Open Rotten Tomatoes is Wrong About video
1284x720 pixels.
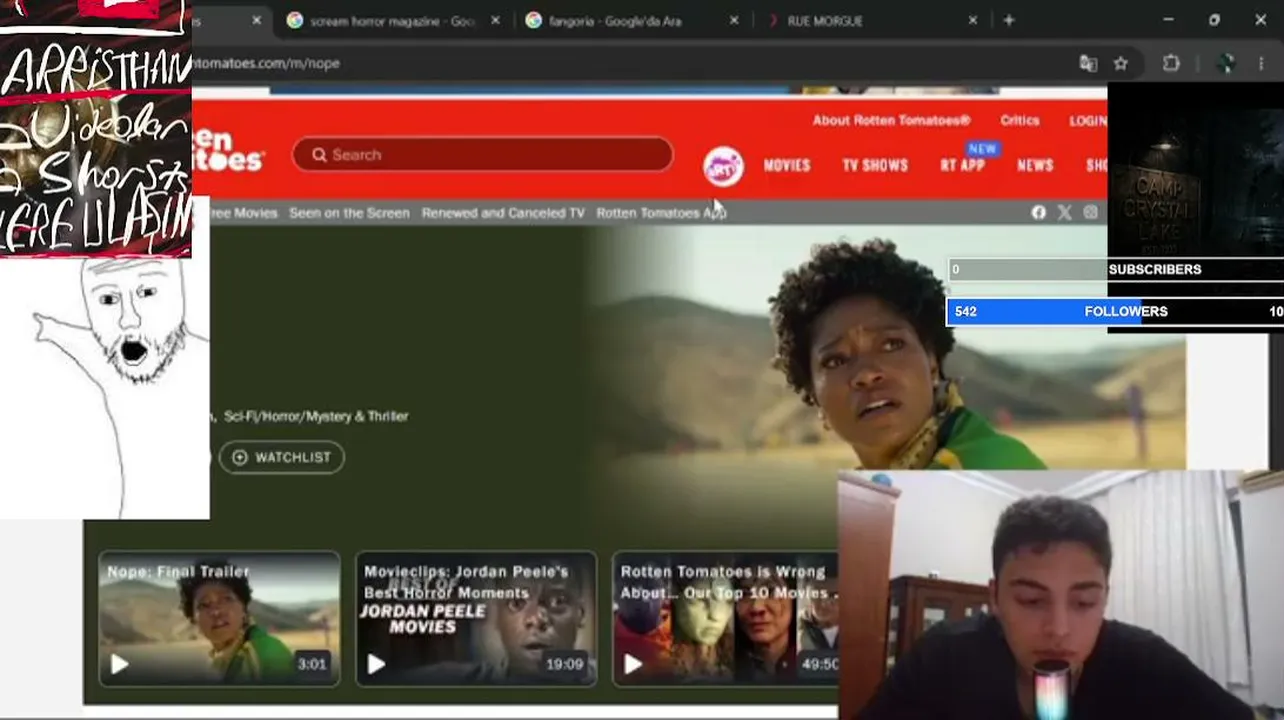(x=725, y=618)
